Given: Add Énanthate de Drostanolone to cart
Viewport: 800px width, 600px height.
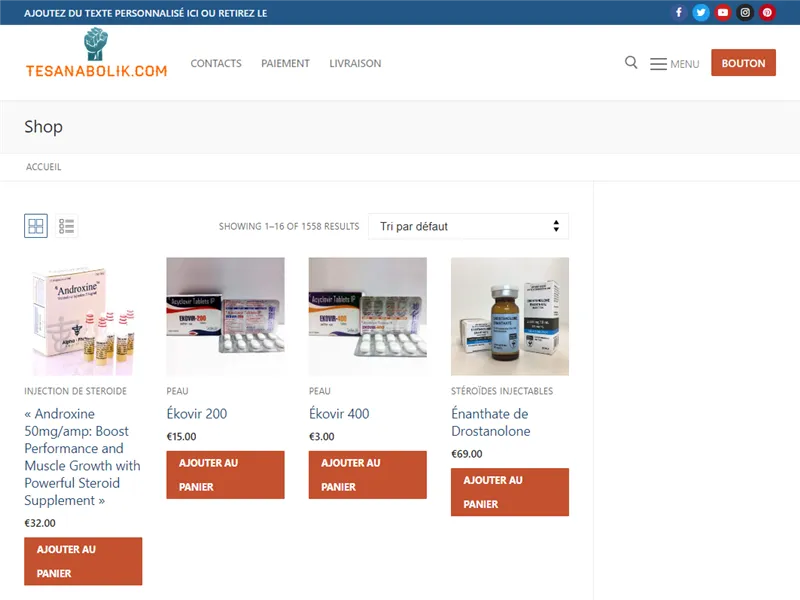Looking at the screenshot, I should coord(509,492).
